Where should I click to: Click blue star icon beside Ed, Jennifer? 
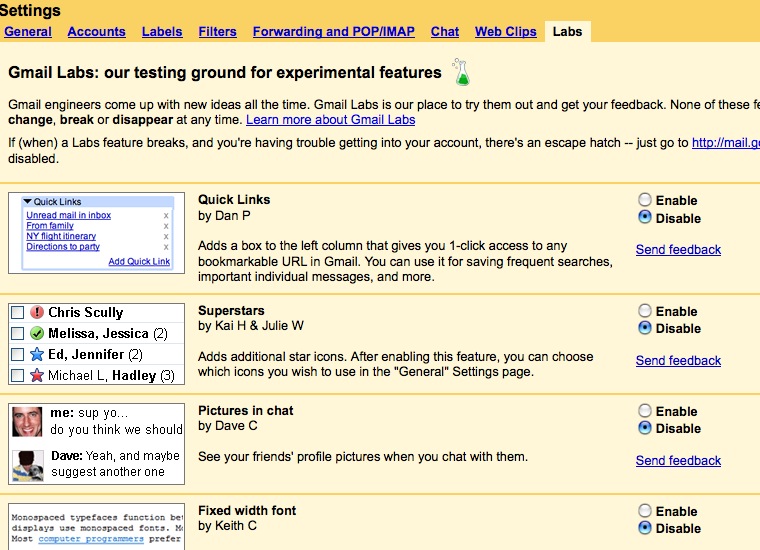coord(37,354)
